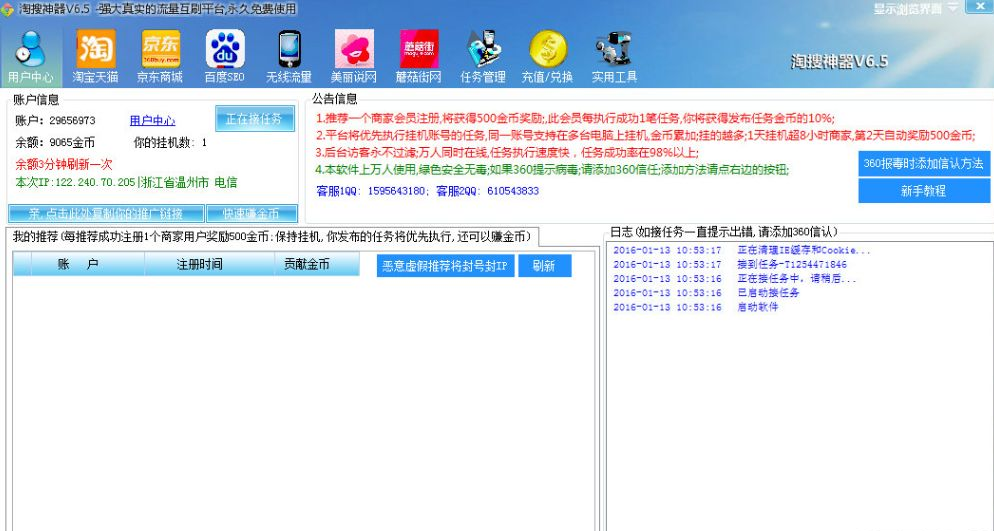Click the 刷新 refresh button

(544, 266)
